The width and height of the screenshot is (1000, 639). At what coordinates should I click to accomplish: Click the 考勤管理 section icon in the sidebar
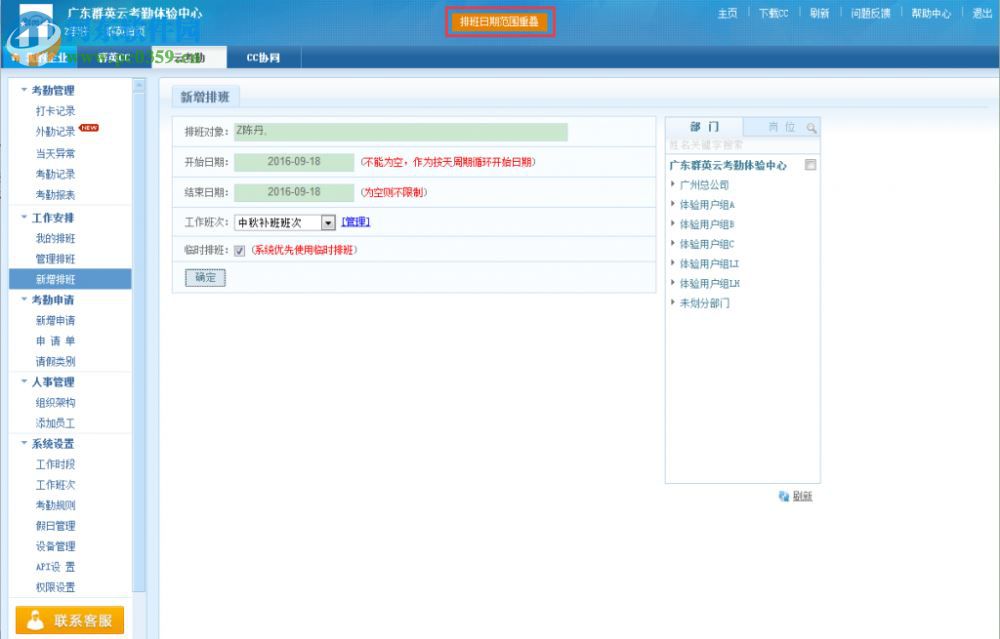[x=22, y=89]
